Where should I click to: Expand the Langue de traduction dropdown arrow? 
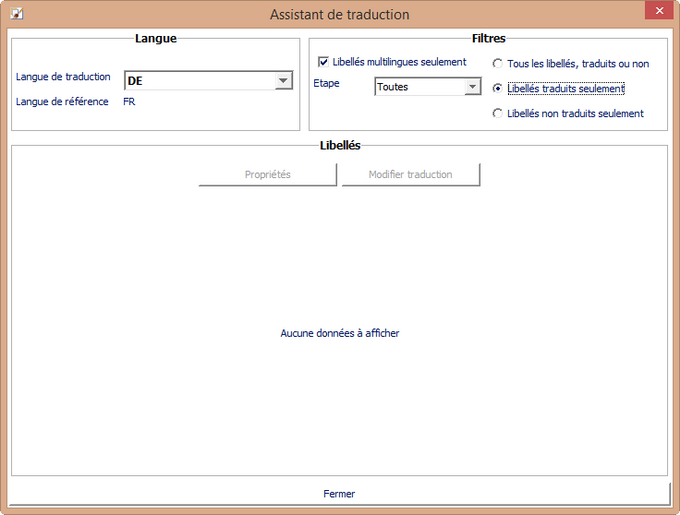point(283,81)
